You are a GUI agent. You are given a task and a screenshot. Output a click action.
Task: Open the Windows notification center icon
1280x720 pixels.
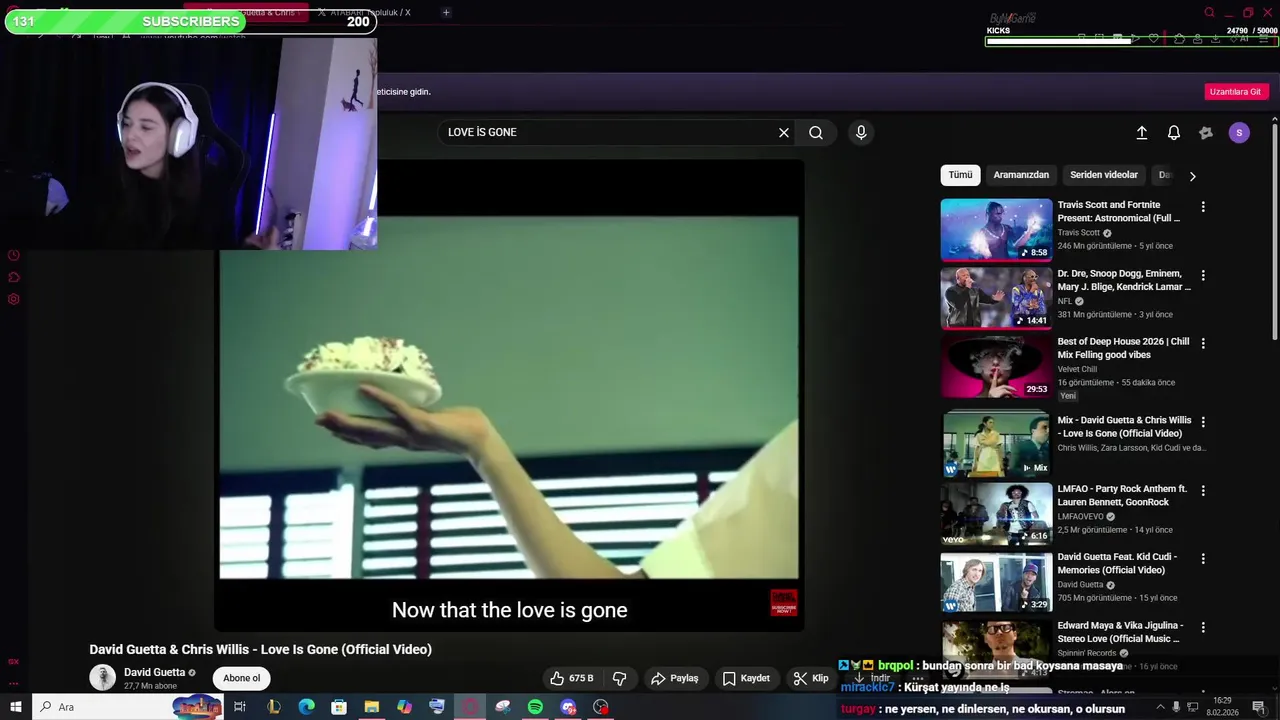click(1259, 707)
